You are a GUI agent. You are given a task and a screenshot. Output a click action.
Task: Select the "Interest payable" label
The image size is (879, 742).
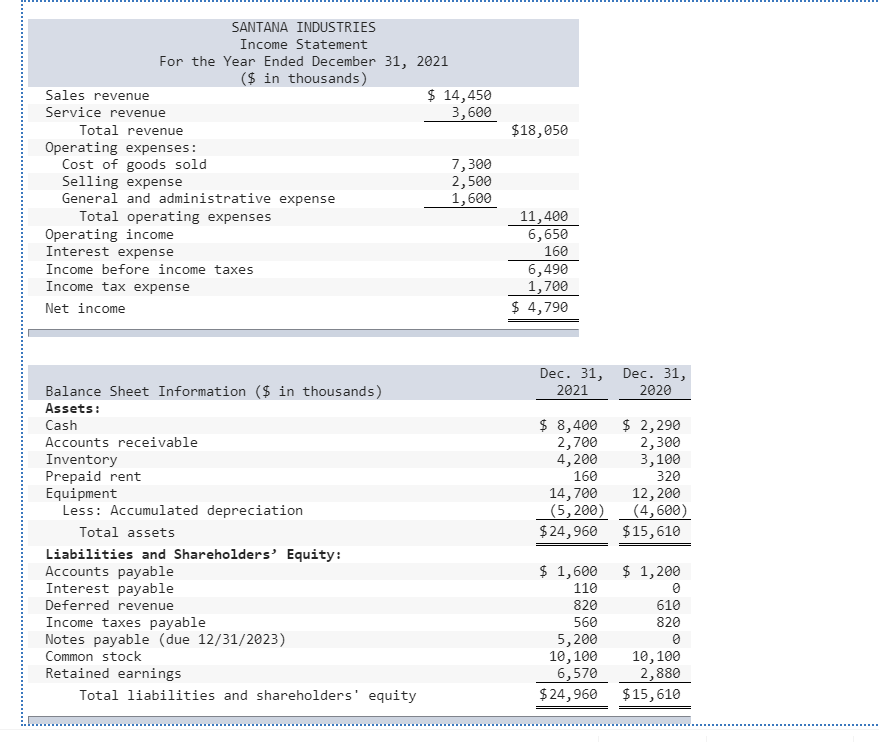click(109, 589)
